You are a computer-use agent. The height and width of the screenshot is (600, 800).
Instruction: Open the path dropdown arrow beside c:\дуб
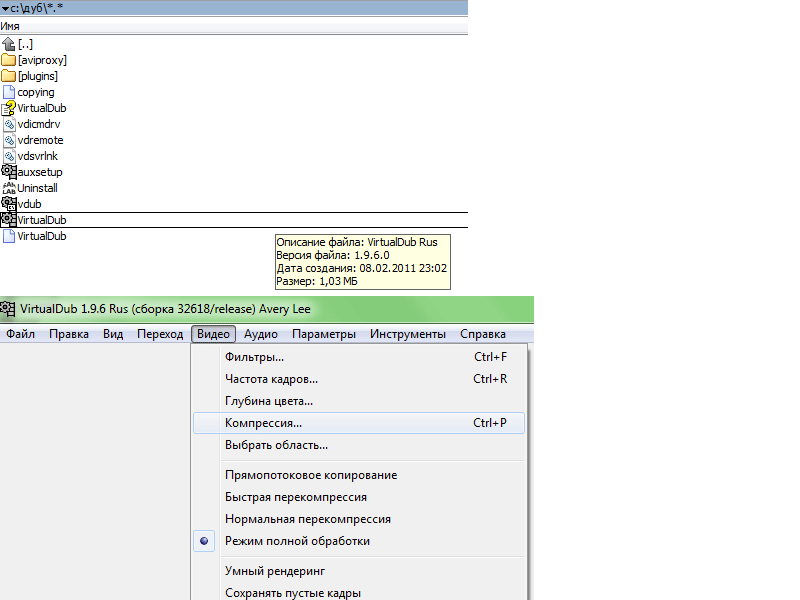pyautogui.click(x=4, y=8)
